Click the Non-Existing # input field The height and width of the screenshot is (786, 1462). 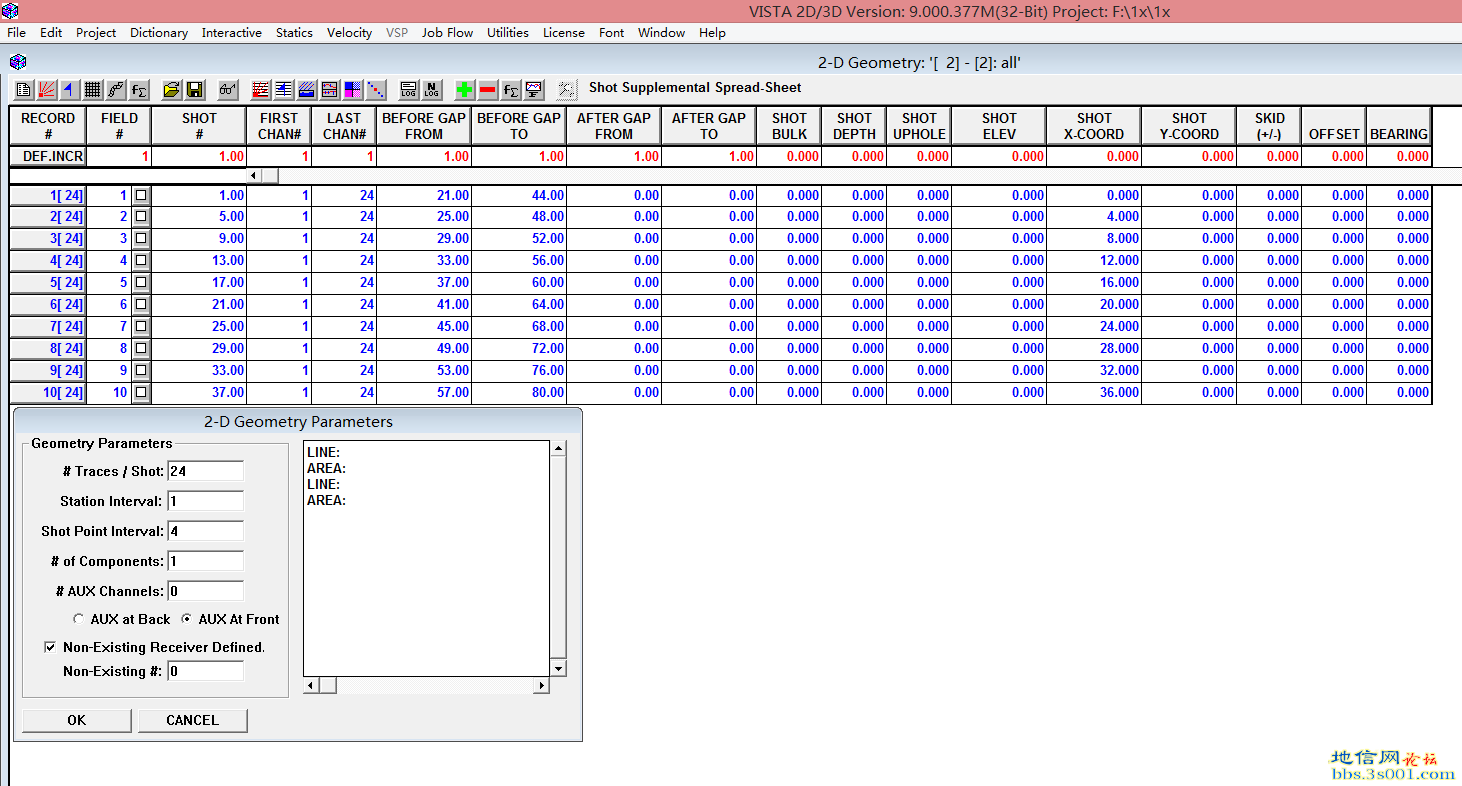pos(205,671)
